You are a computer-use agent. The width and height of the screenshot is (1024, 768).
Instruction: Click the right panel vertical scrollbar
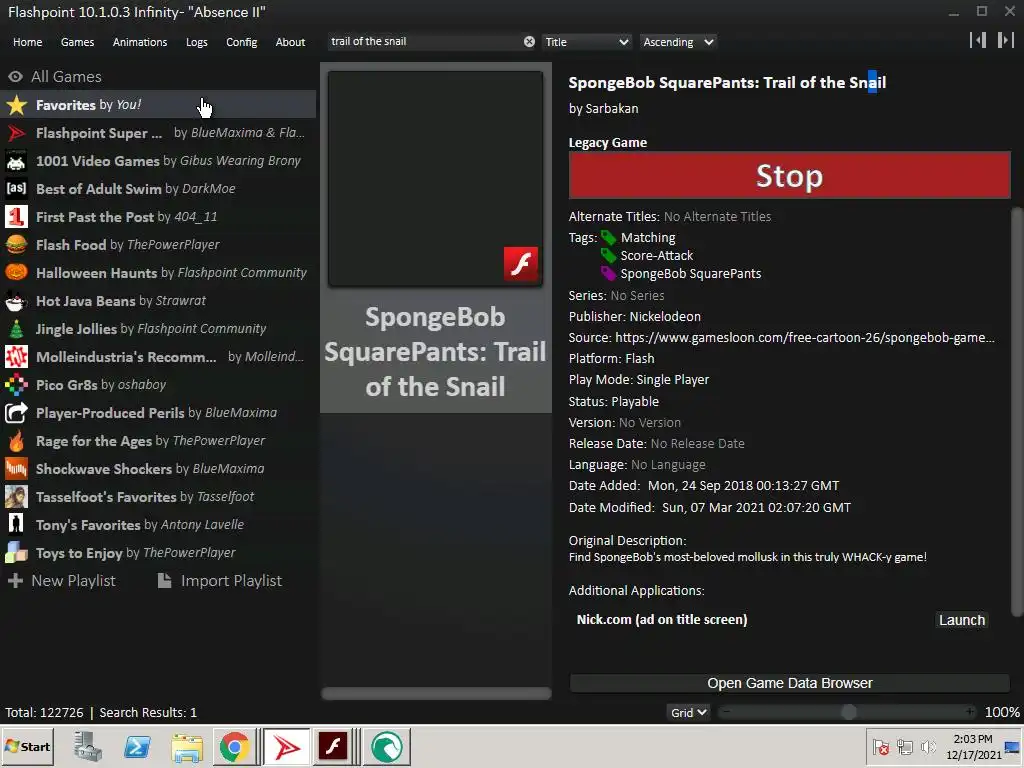pyautogui.click(x=1017, y=411)
